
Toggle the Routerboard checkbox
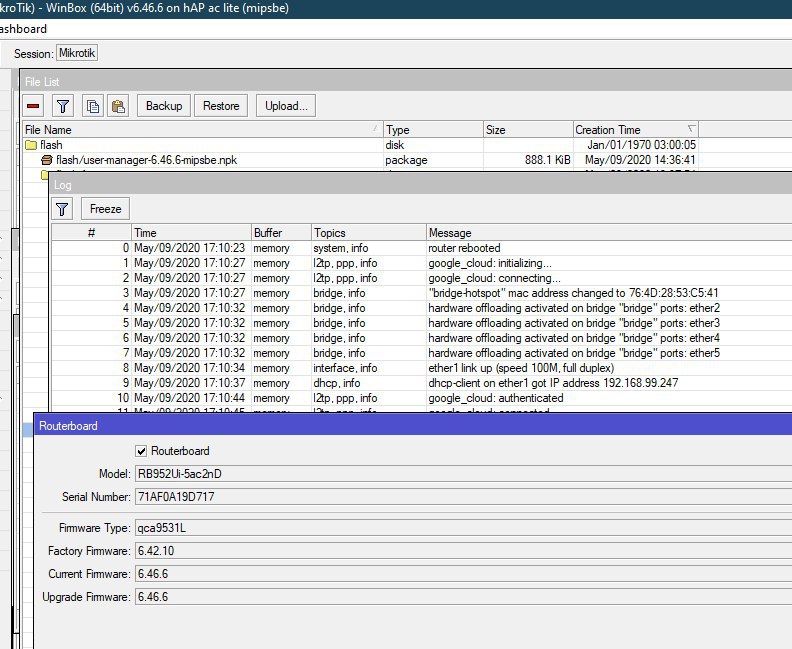click(141, 451)
